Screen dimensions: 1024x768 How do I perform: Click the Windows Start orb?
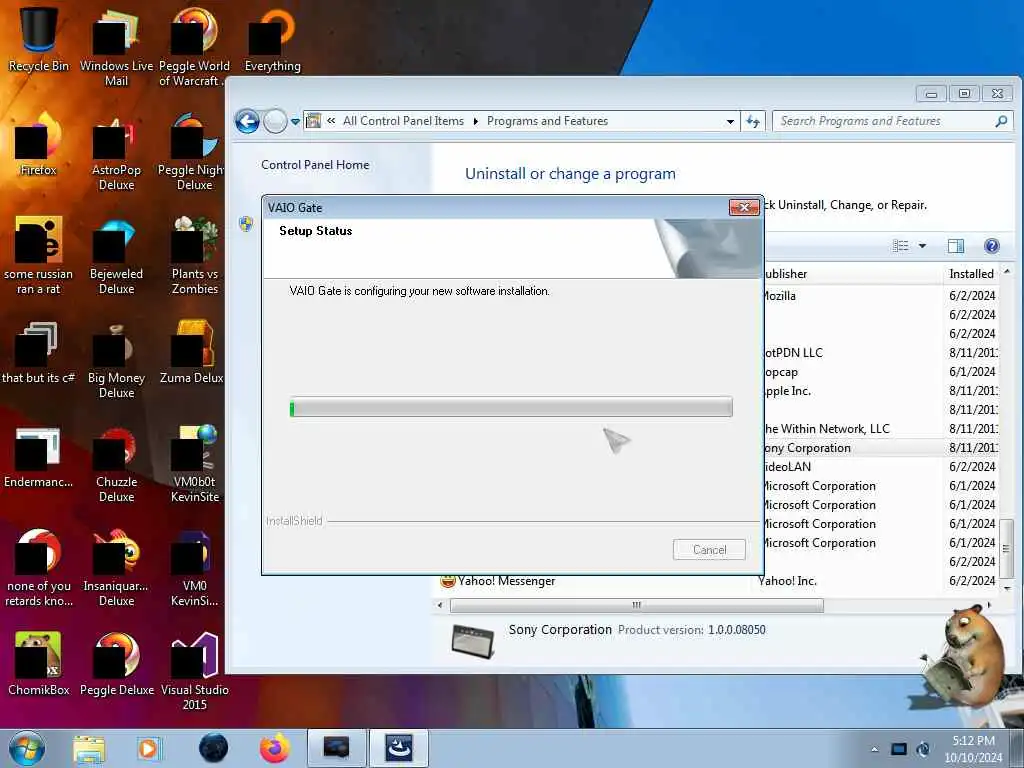(x=27, y=748)
